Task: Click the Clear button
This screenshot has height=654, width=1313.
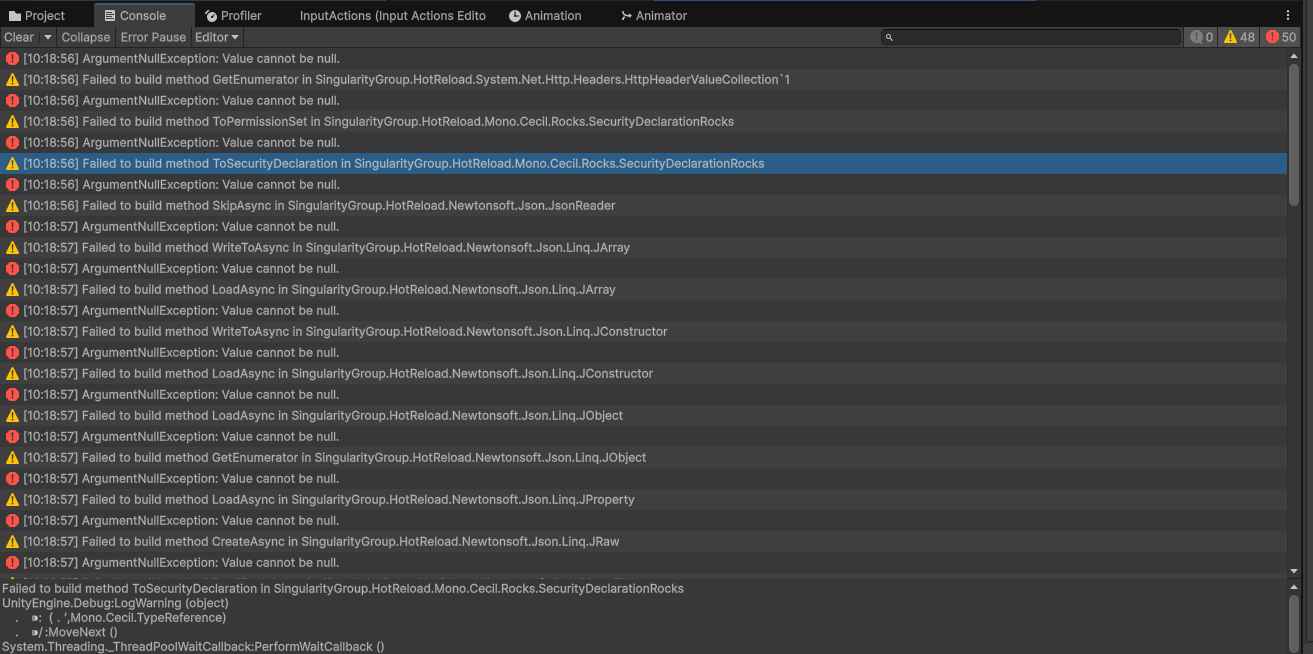Action: (x=19, y=36)
